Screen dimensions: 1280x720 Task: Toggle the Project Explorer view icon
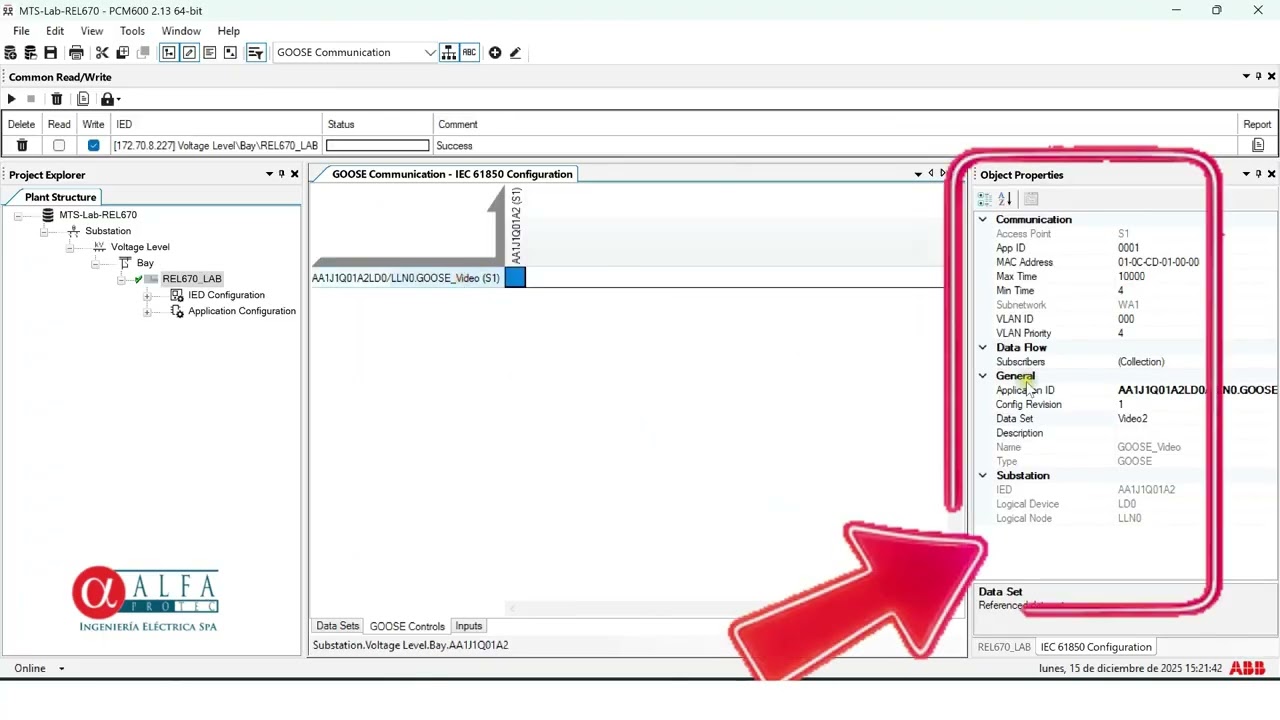coord(169,53)
